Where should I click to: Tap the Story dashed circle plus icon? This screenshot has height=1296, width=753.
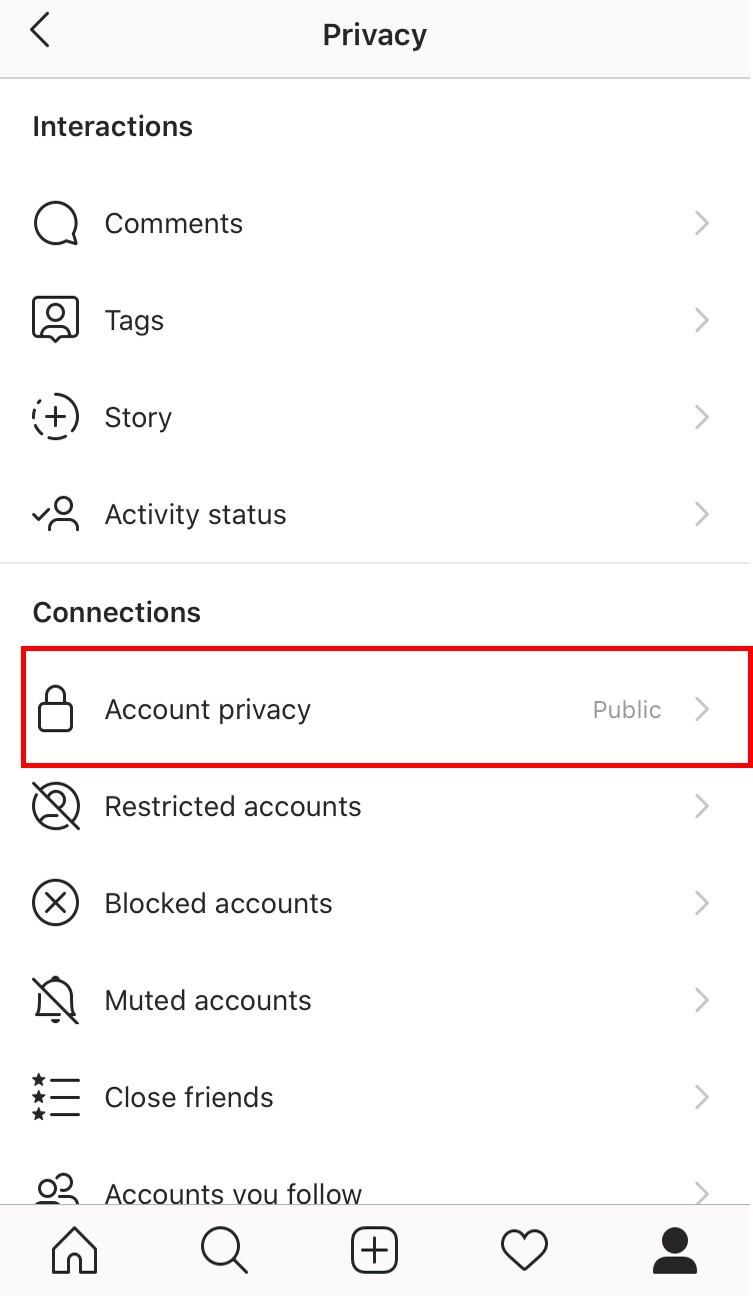pyautogui.click(x=56, y=417)
